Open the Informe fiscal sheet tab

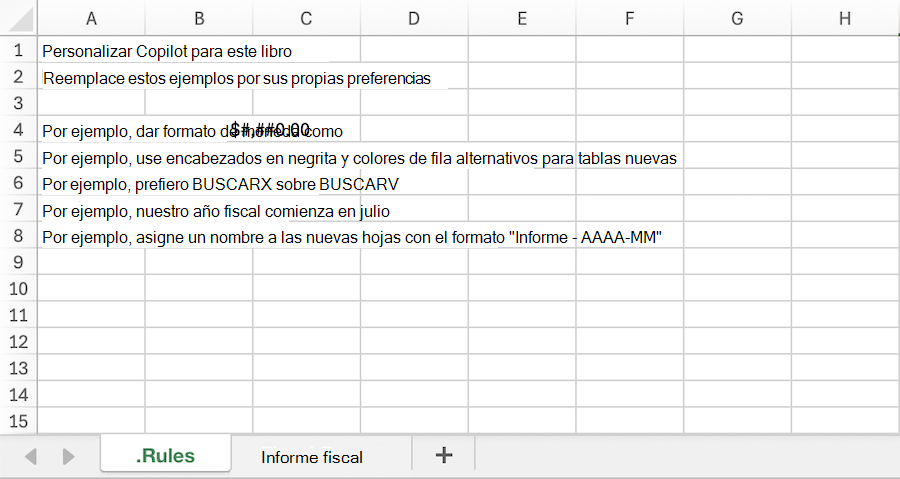[312, 457]
